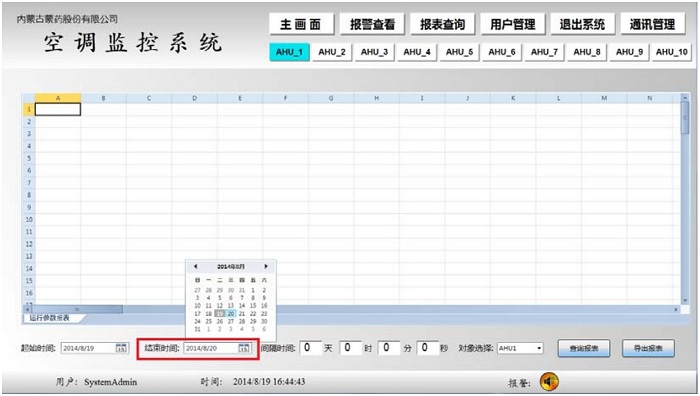The width and height of the screenshot is (700, 396).
Task: Open 用户管理 user management
Action: coord(512,24)
